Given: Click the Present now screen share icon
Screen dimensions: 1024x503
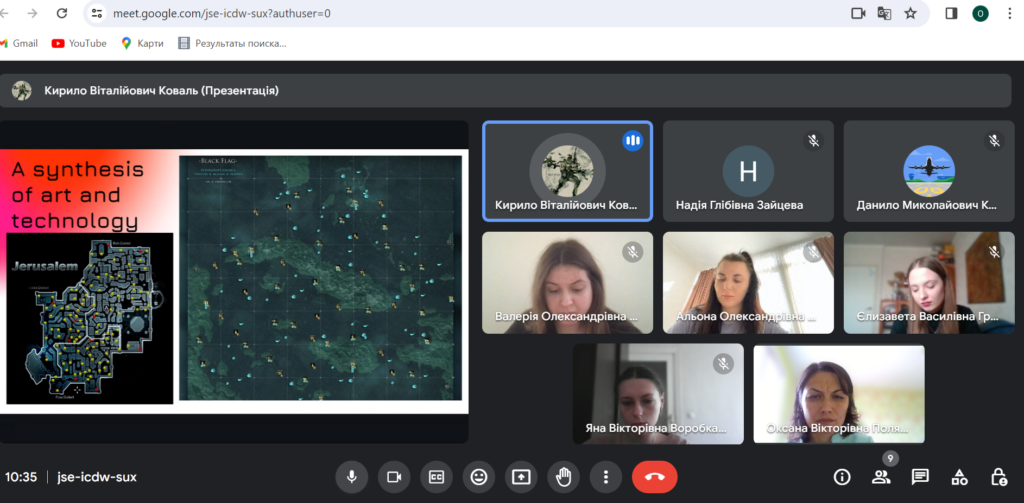Looking at the screenshot, I should [521, 476].
